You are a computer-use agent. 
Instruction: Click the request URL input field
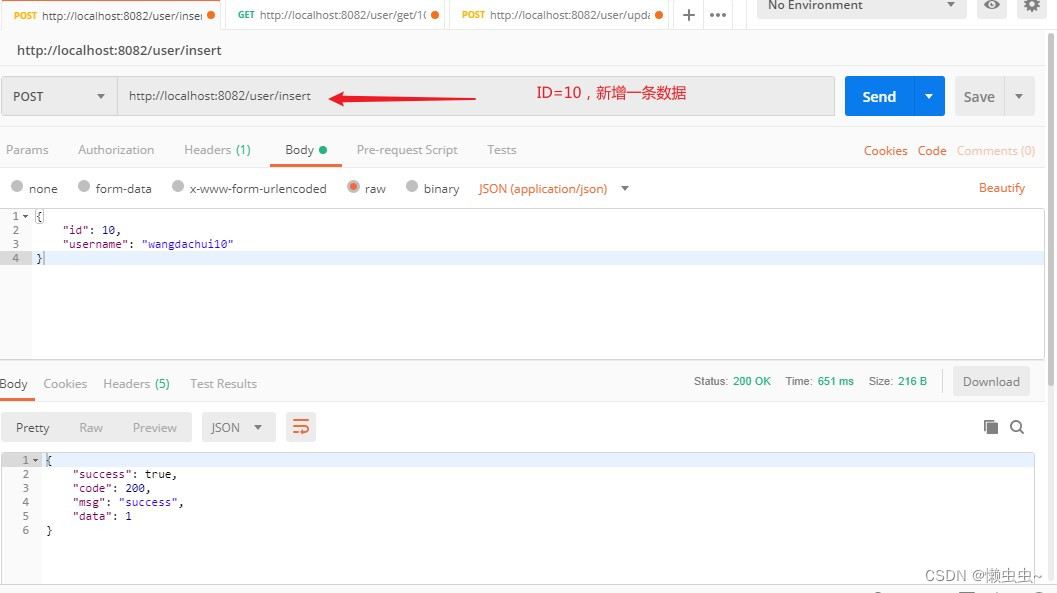[476, 96]
